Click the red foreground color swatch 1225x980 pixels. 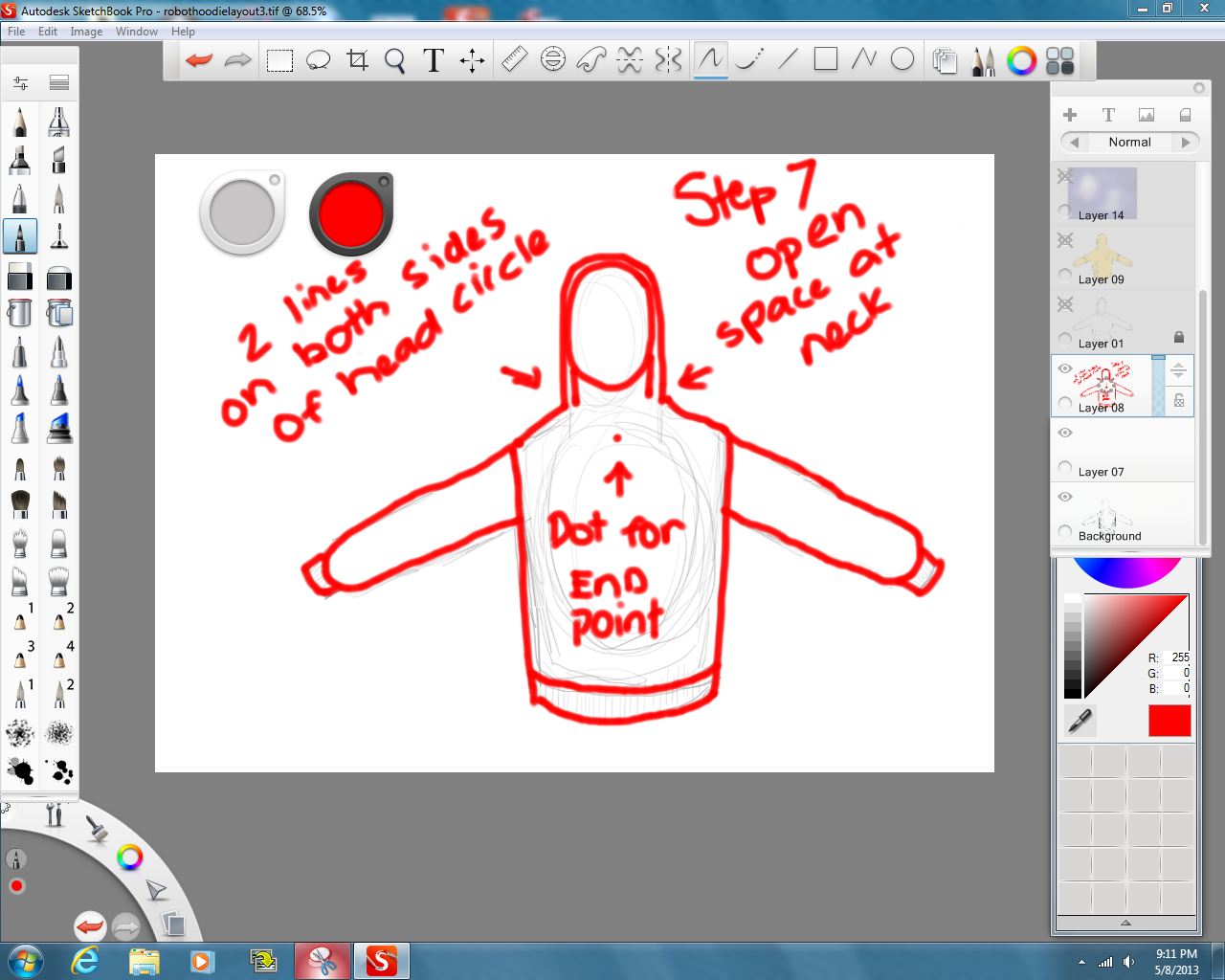pos(1169,721)
